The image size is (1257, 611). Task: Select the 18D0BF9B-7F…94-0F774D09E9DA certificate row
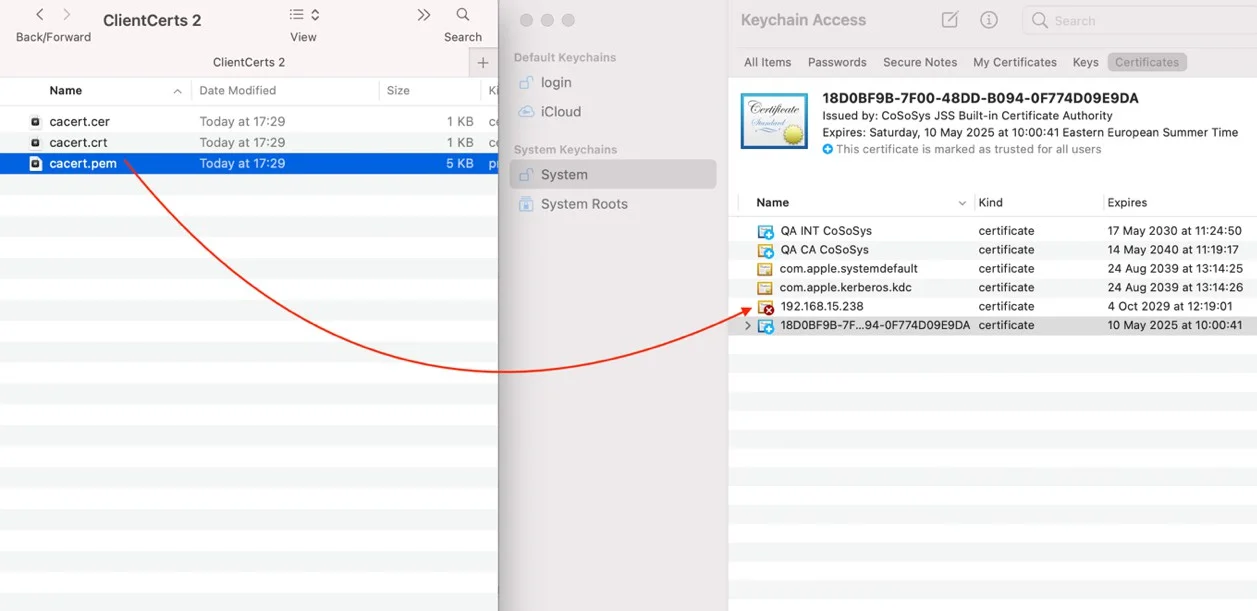tap(992, 326)
